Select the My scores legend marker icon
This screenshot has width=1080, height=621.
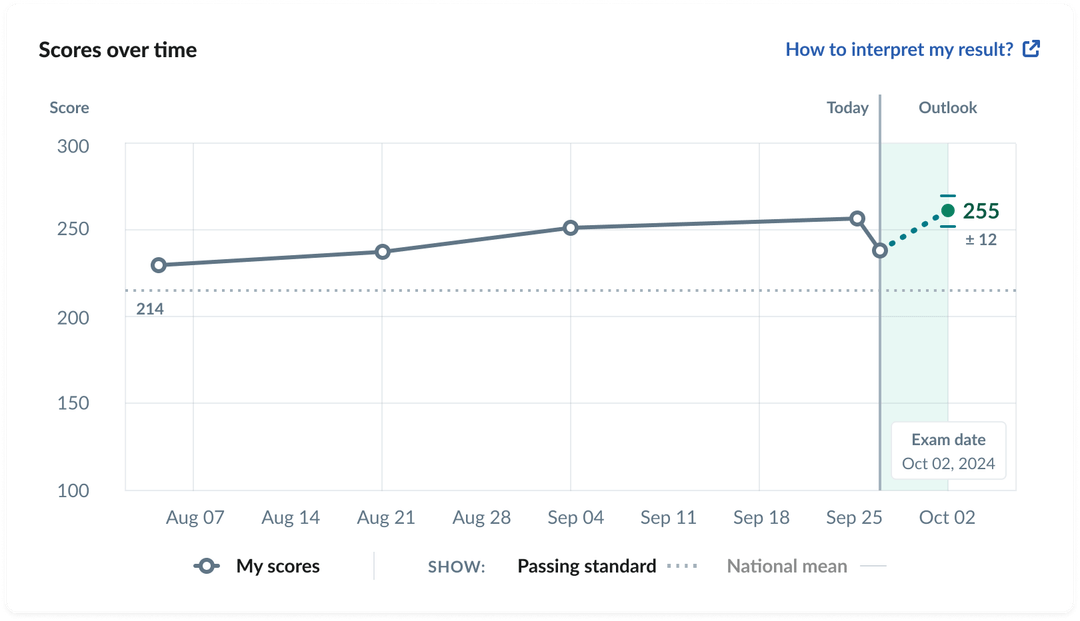click(x=207, y=566)
